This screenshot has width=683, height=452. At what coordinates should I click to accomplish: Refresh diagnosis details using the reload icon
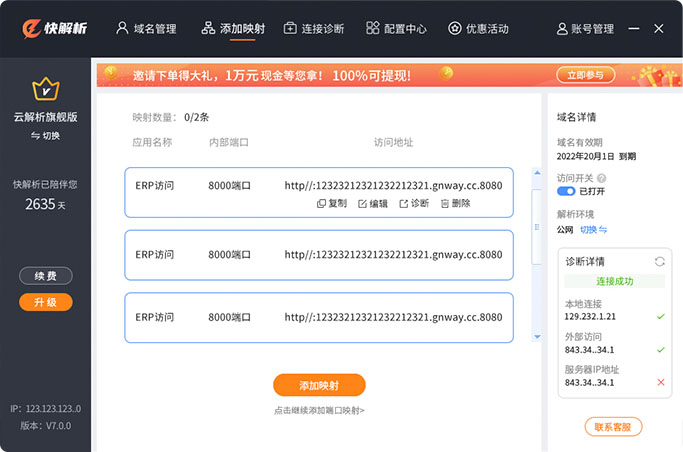point(659,262)
